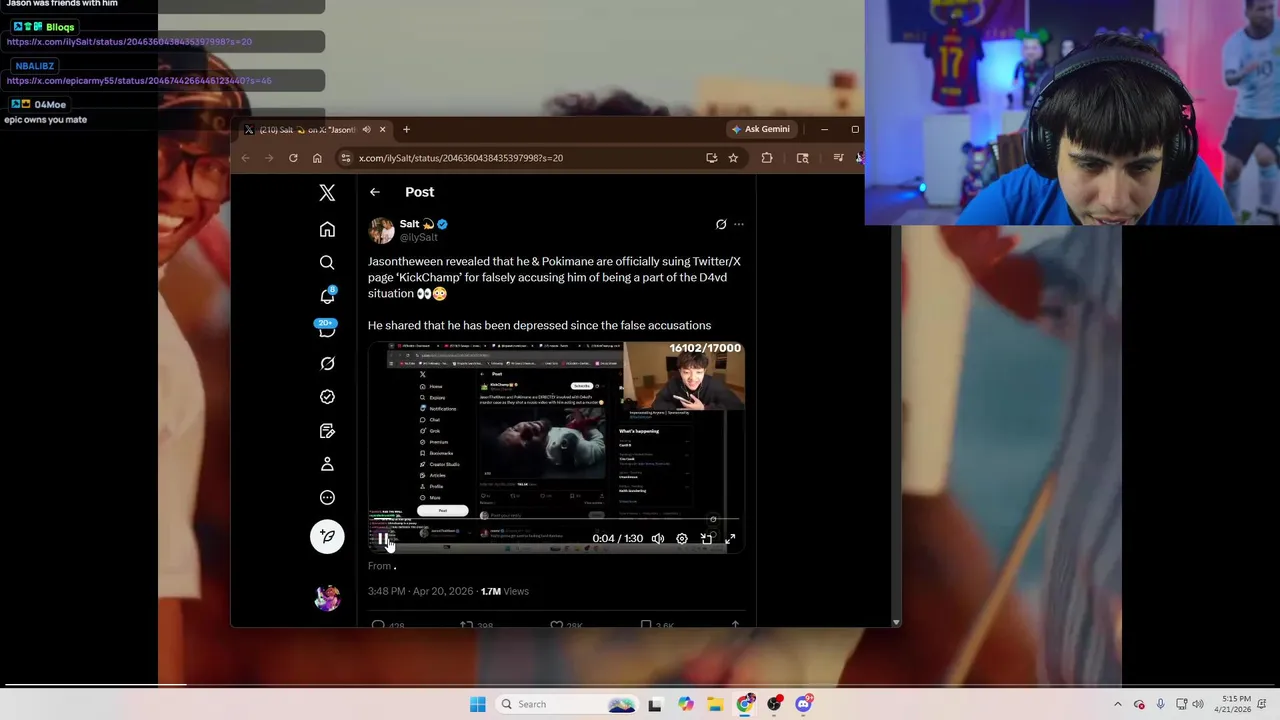Mute the video with the speaker icon
Image resolution: width=1280 pixels, height=720 pixels.
pos(658,538)
